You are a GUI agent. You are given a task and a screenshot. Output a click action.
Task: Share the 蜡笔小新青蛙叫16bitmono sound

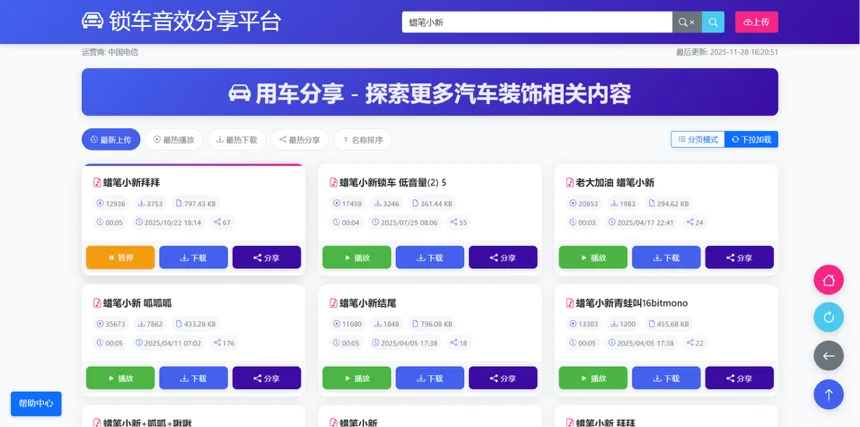(739, 378)
